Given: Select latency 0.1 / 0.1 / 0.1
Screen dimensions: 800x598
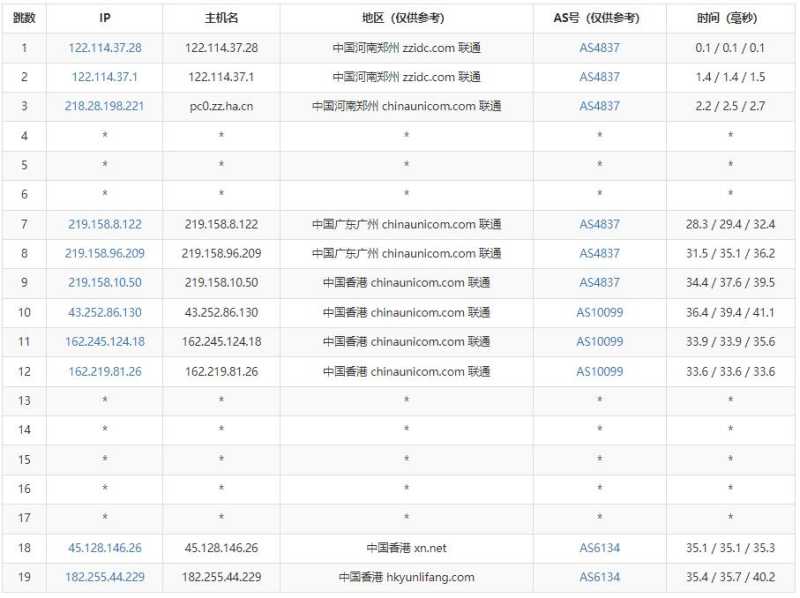Looking at the screenshot, I should [730, 48].
